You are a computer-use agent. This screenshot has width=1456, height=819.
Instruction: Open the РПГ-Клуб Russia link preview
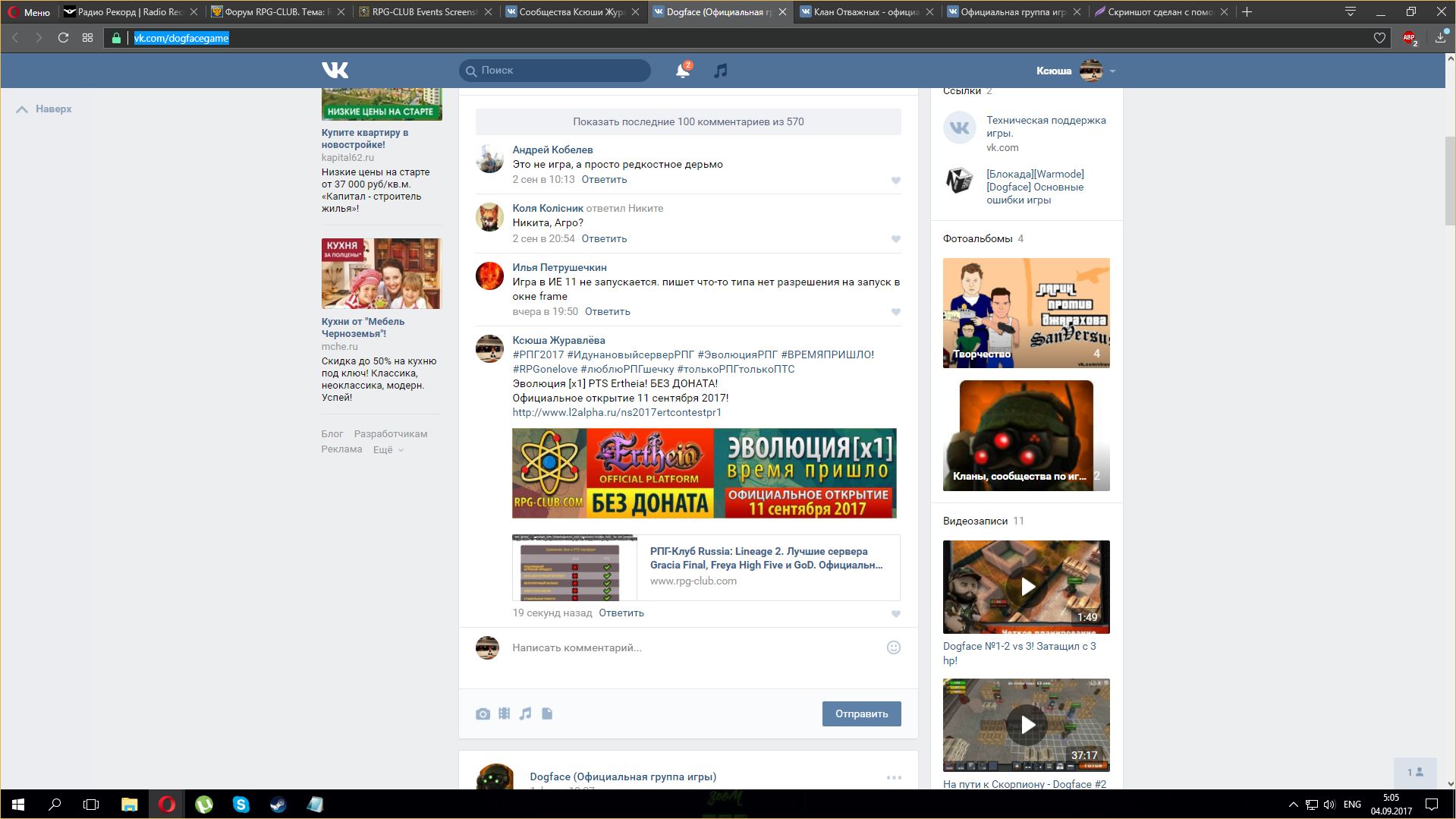706,568
